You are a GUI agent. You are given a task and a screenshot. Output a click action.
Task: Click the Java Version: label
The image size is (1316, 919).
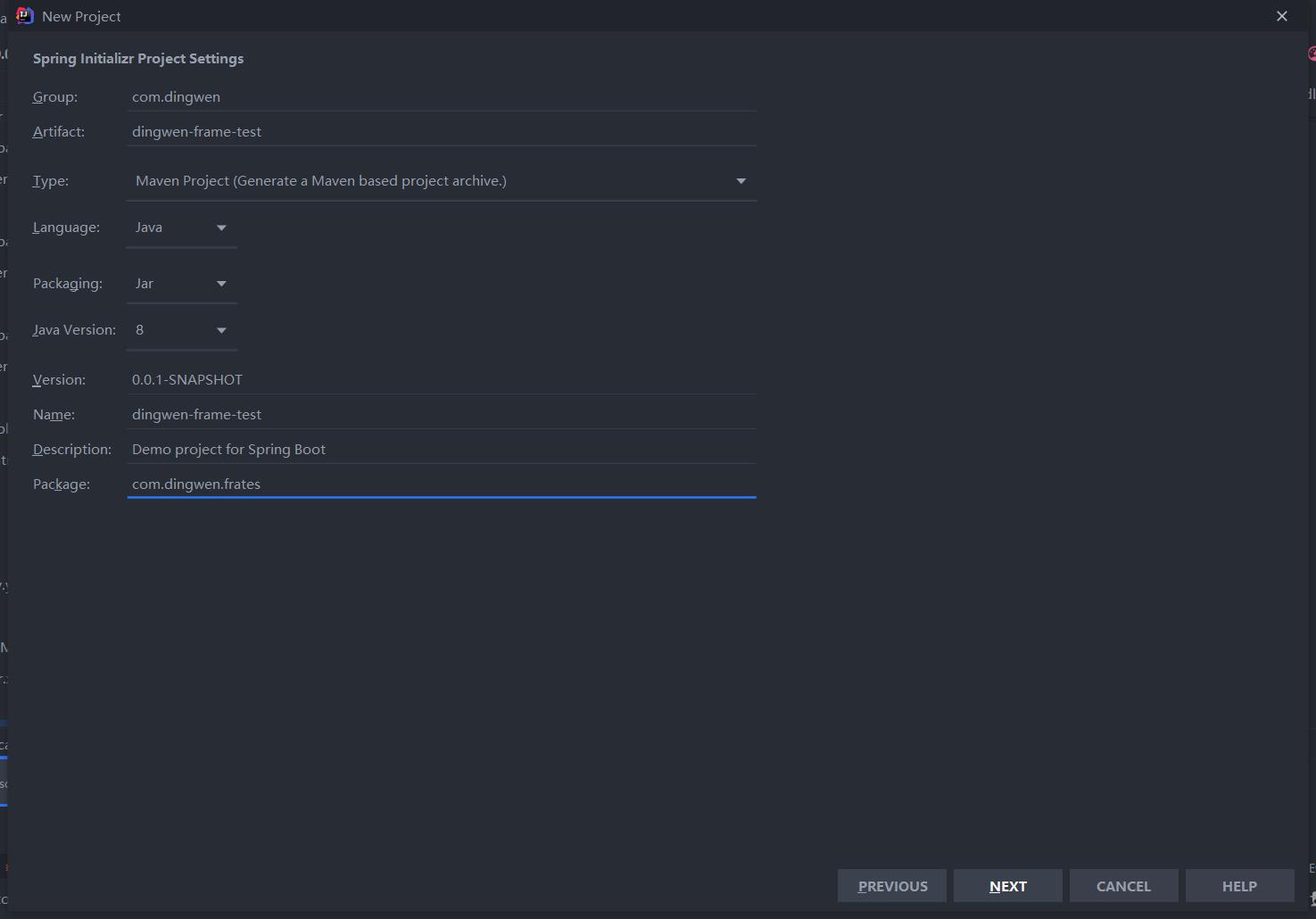[74, 330]
